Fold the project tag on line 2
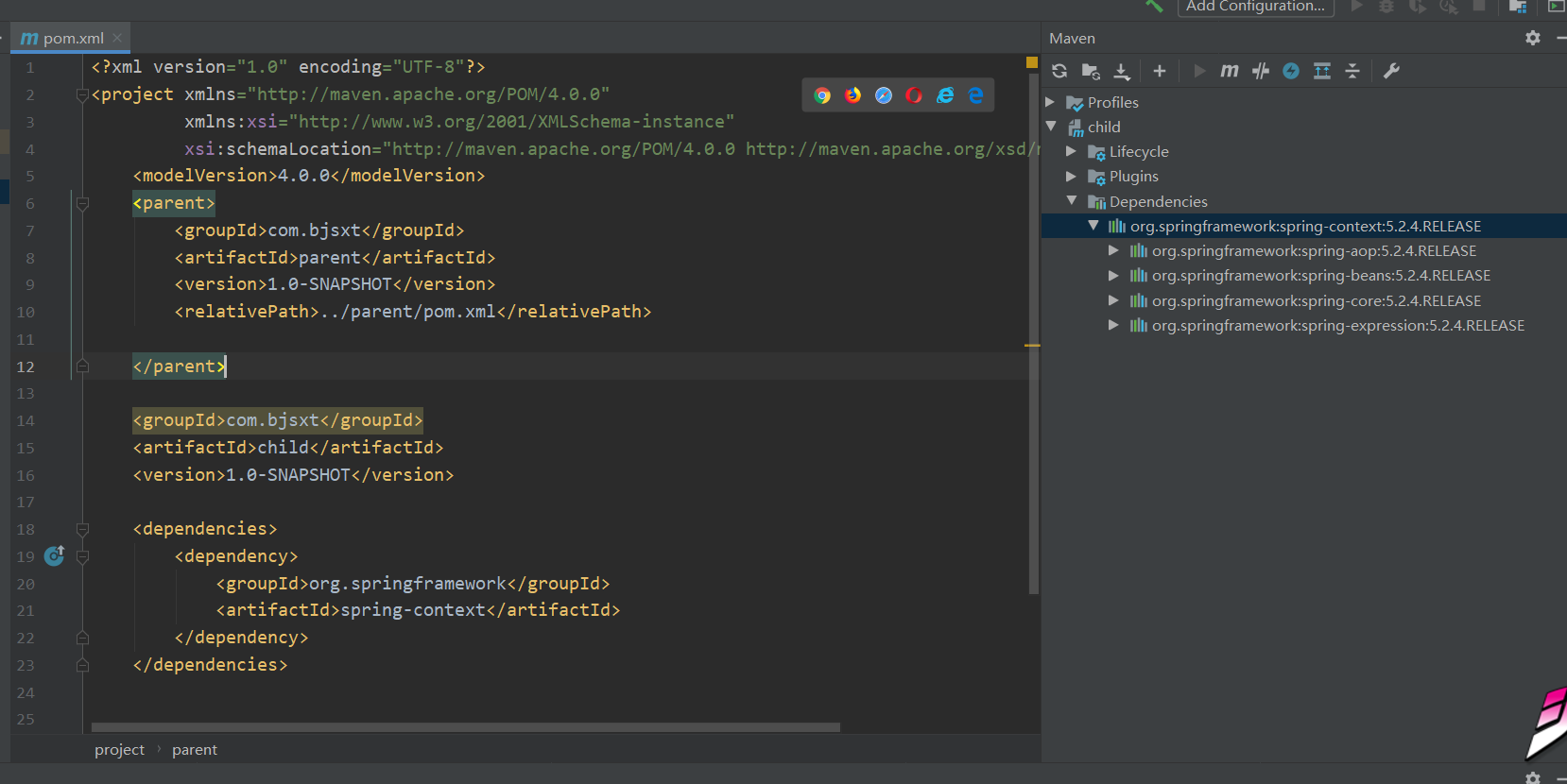Image resolution: width=1567 pixels, height=784 pixels. click(82, 94)
